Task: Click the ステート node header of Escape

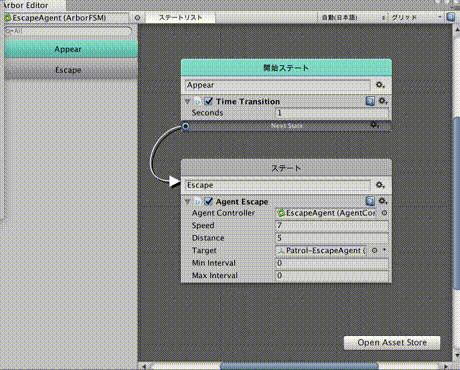Action: [x=286, y=168]
